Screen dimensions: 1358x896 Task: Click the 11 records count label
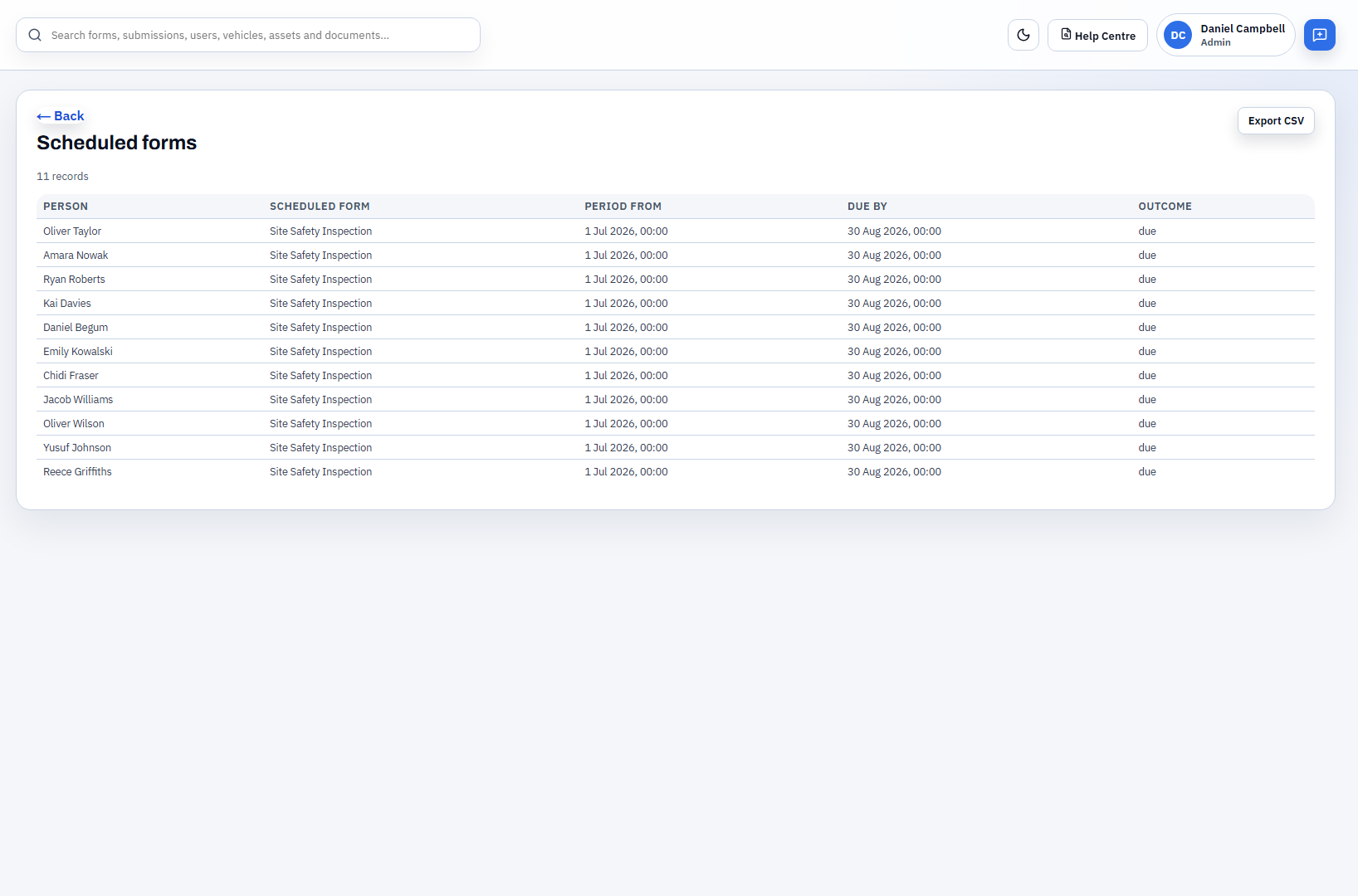click(x=62, y=177)
